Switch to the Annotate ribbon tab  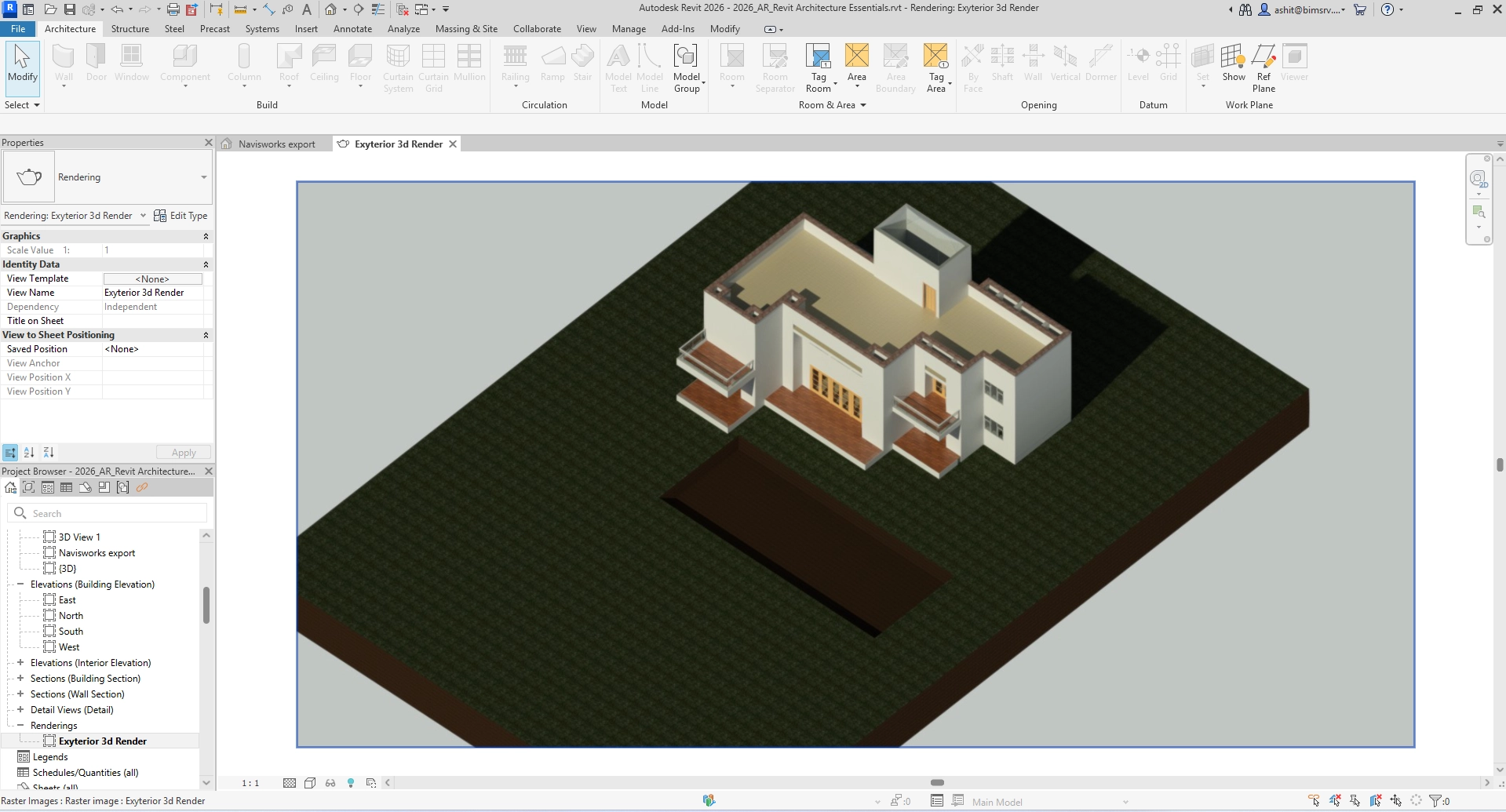click(352, 29)
